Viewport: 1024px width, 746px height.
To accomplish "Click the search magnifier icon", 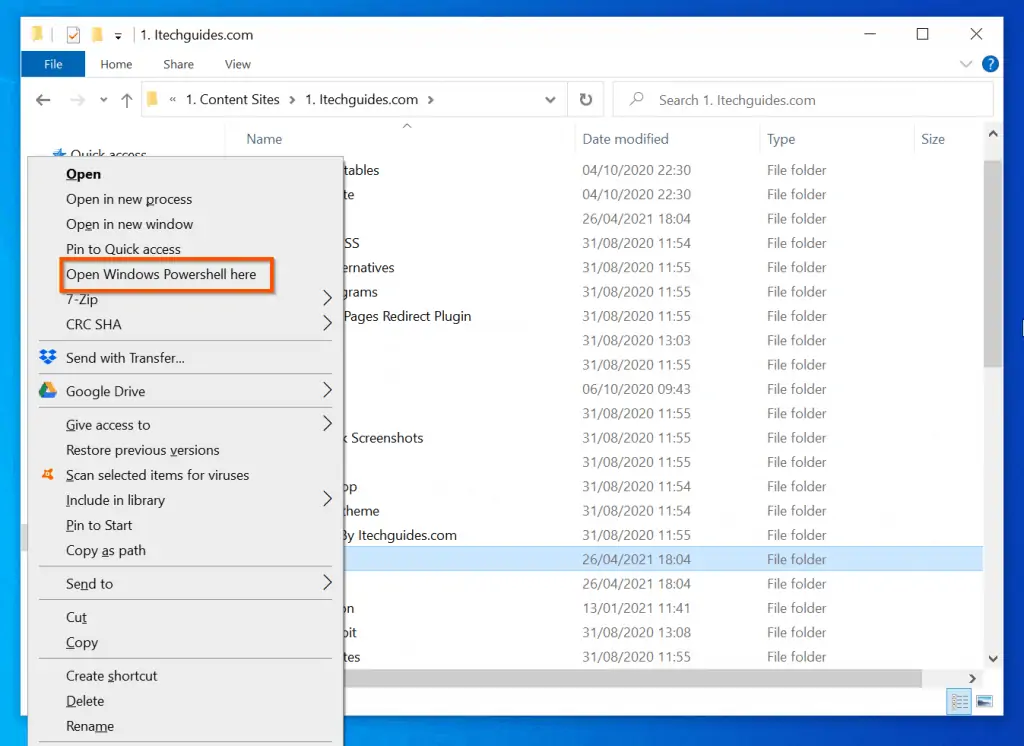I will 636,99.
